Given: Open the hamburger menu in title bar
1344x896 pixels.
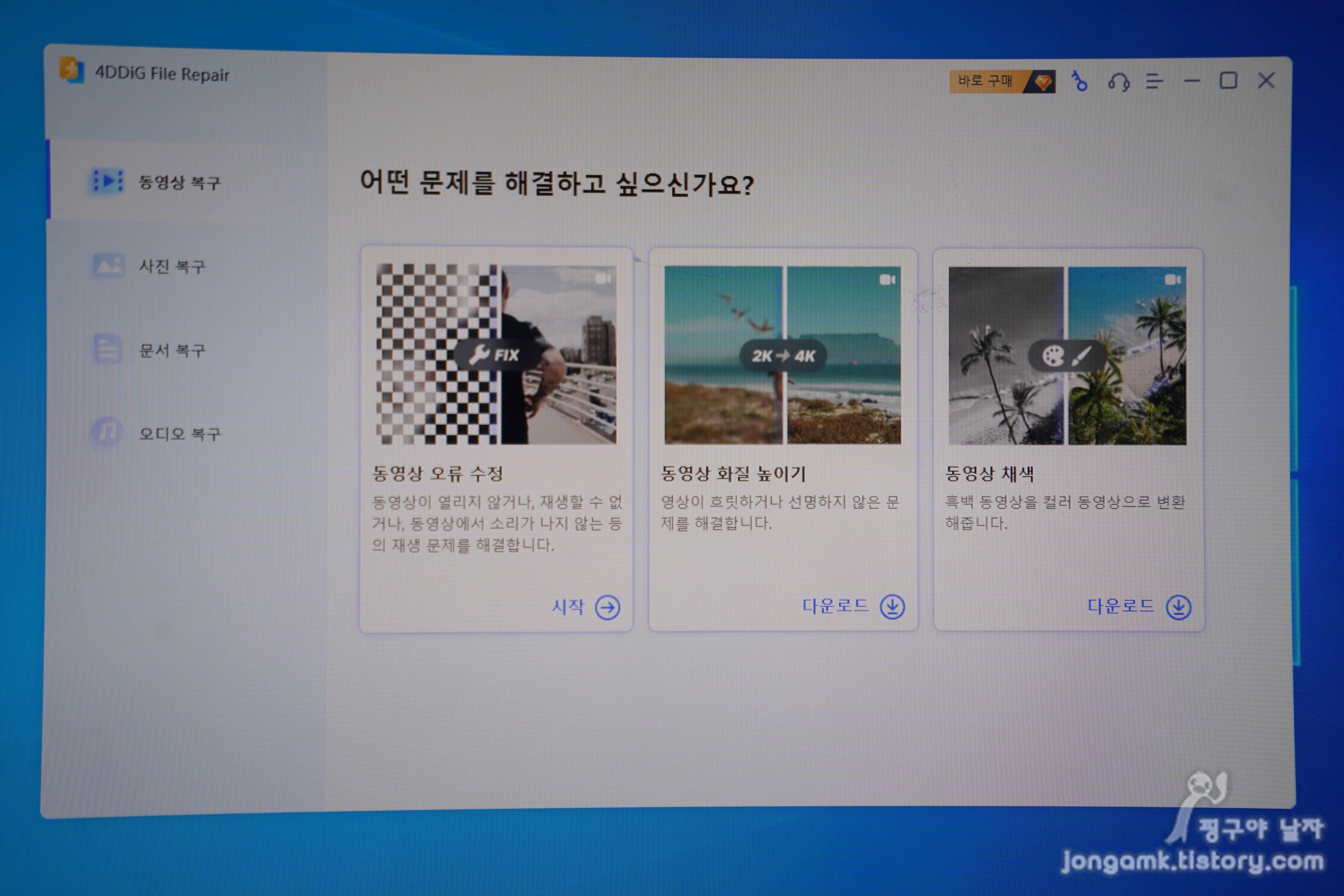Looking at the screenshot, I should pyautogui.click(x=1154, y=82).
